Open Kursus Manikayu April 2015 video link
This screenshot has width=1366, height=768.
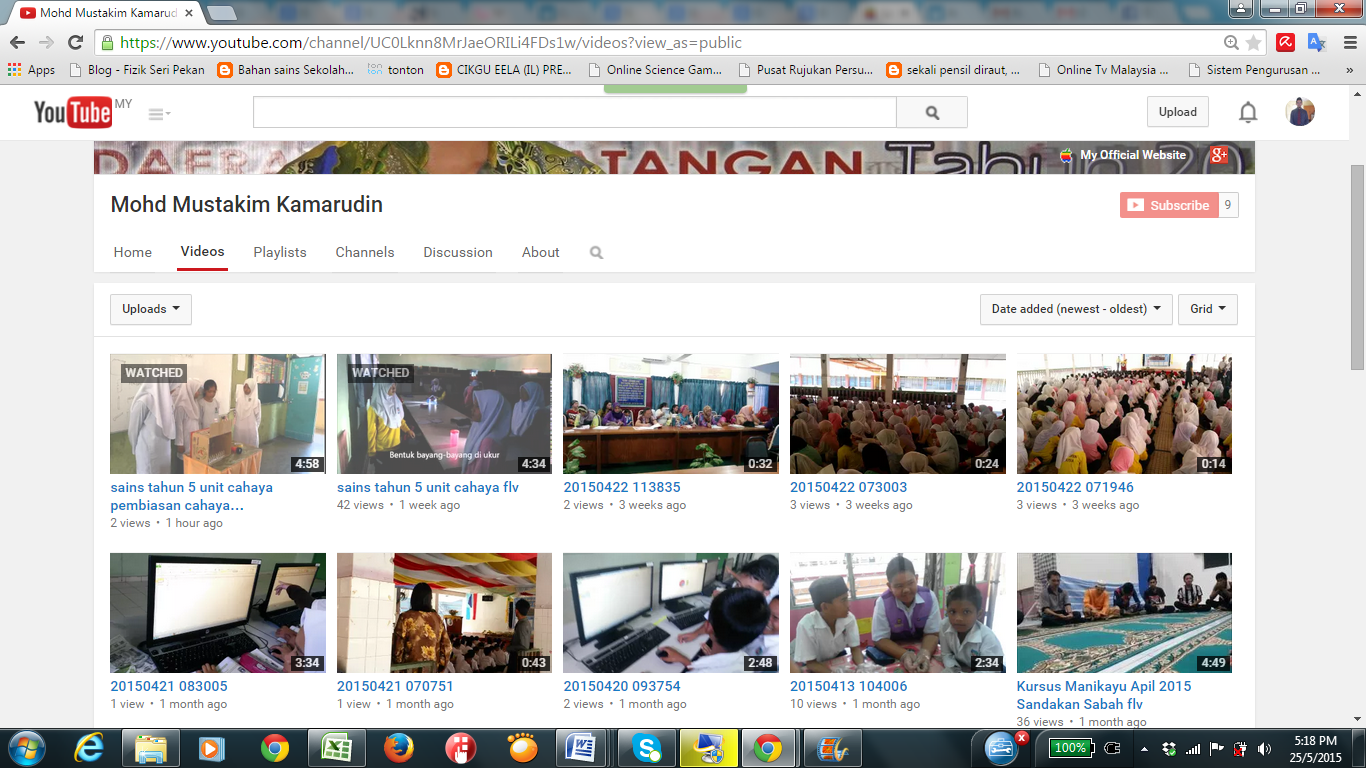[1104, 695]
